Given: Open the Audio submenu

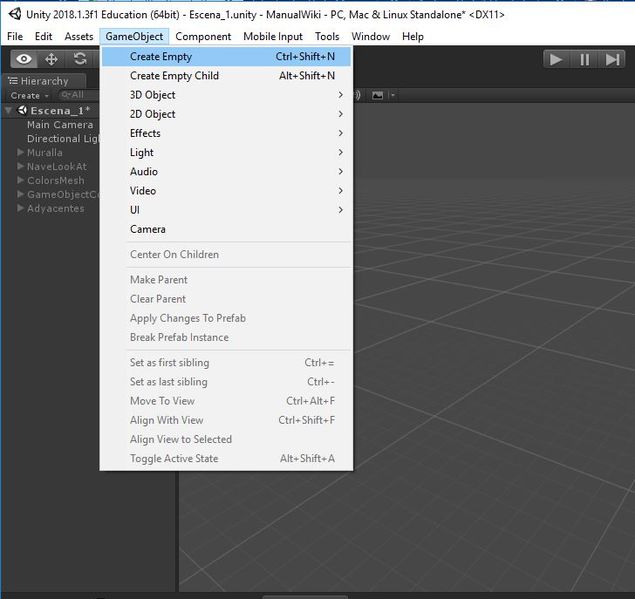Looking at the screenshot, I should click(x=226, y=172).
